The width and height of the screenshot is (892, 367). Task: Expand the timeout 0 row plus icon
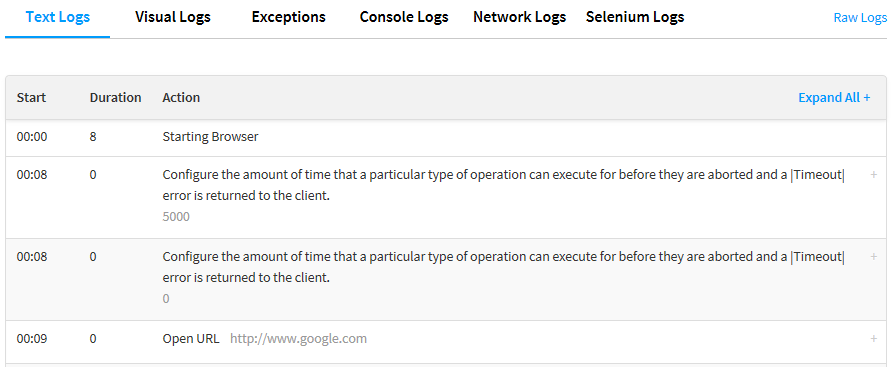pos(874,257)
